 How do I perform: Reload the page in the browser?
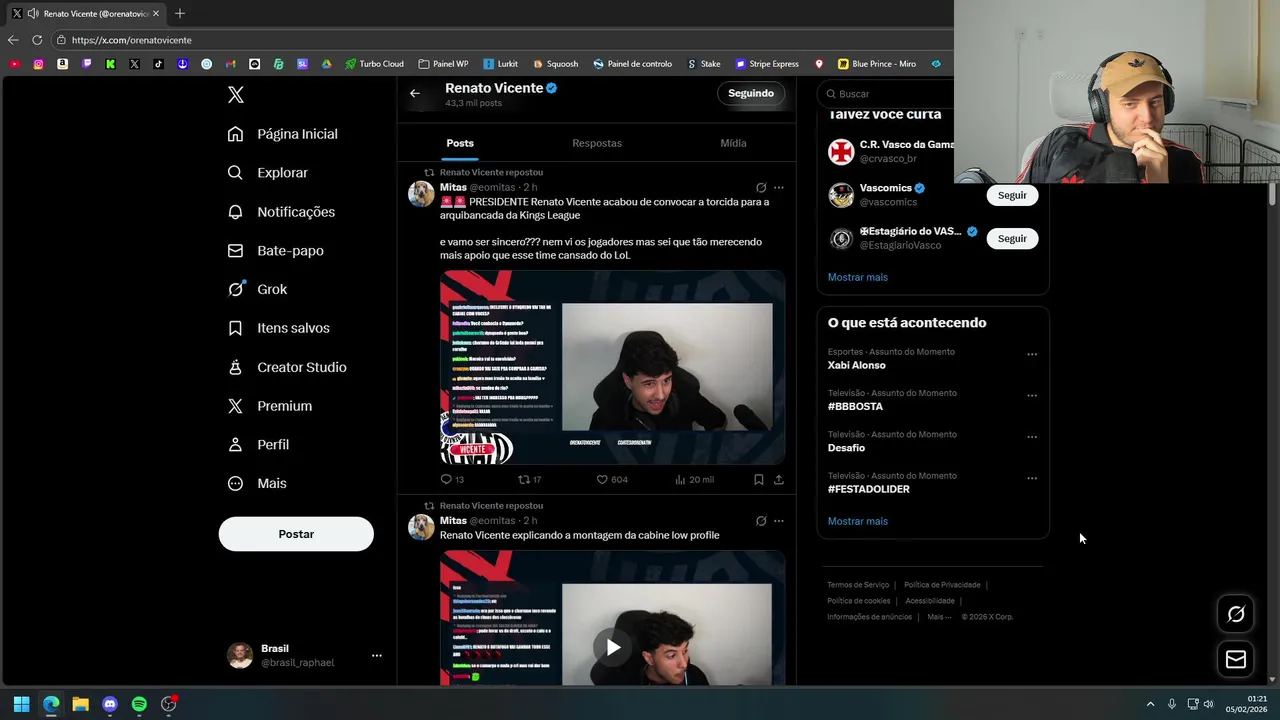37,40
